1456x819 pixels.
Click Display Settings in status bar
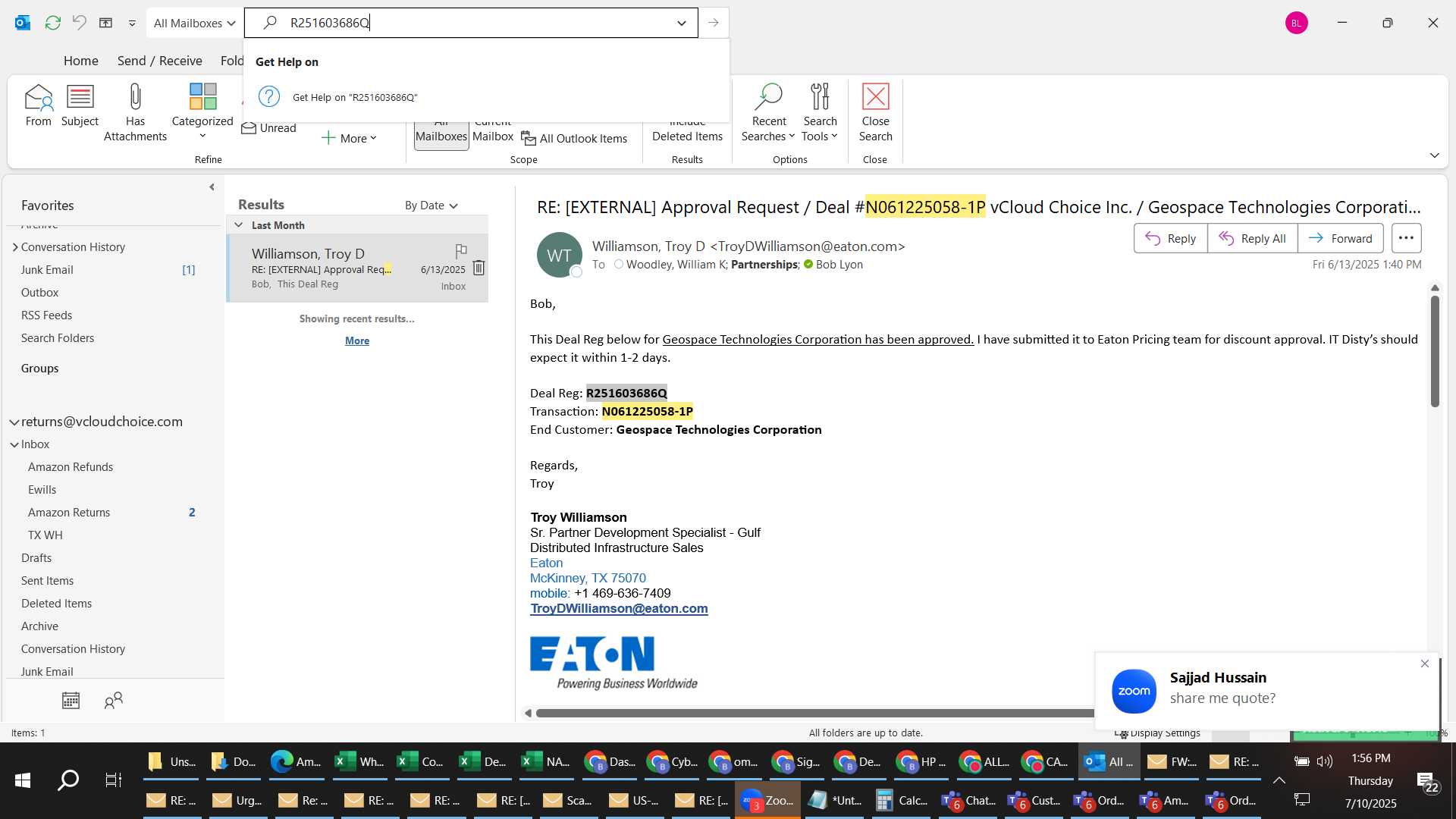click(1158, 733)
